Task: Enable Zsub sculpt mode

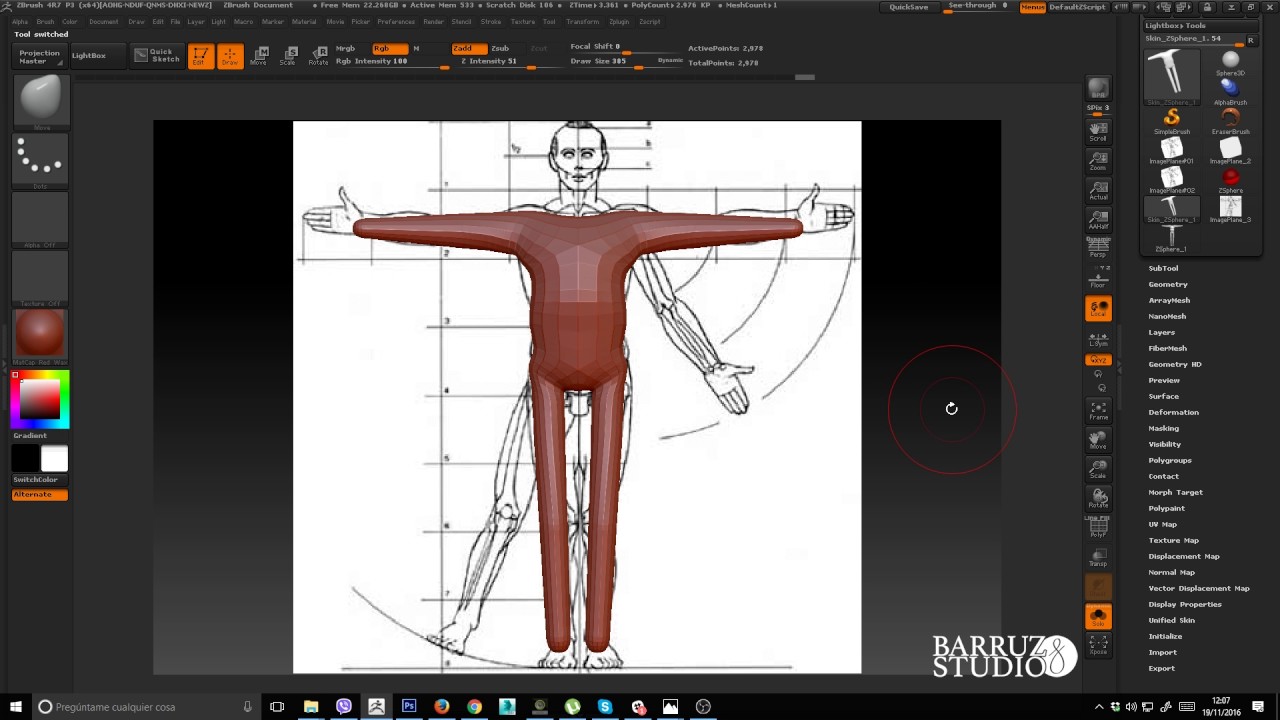Action: 500,48
